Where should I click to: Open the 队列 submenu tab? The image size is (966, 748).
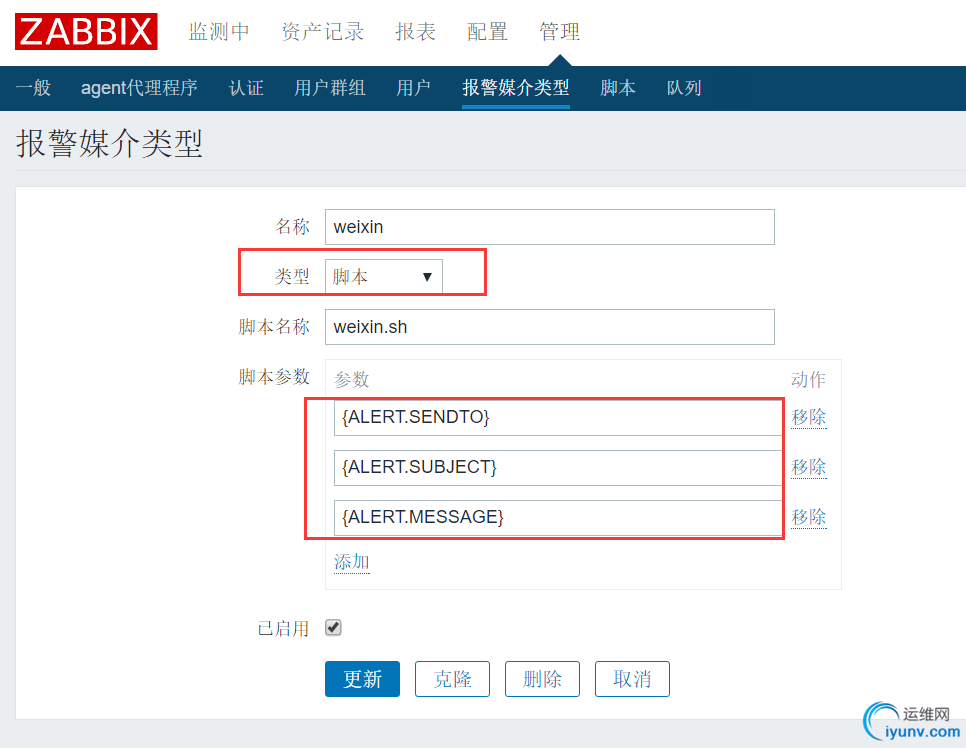[x=684, y=88]
